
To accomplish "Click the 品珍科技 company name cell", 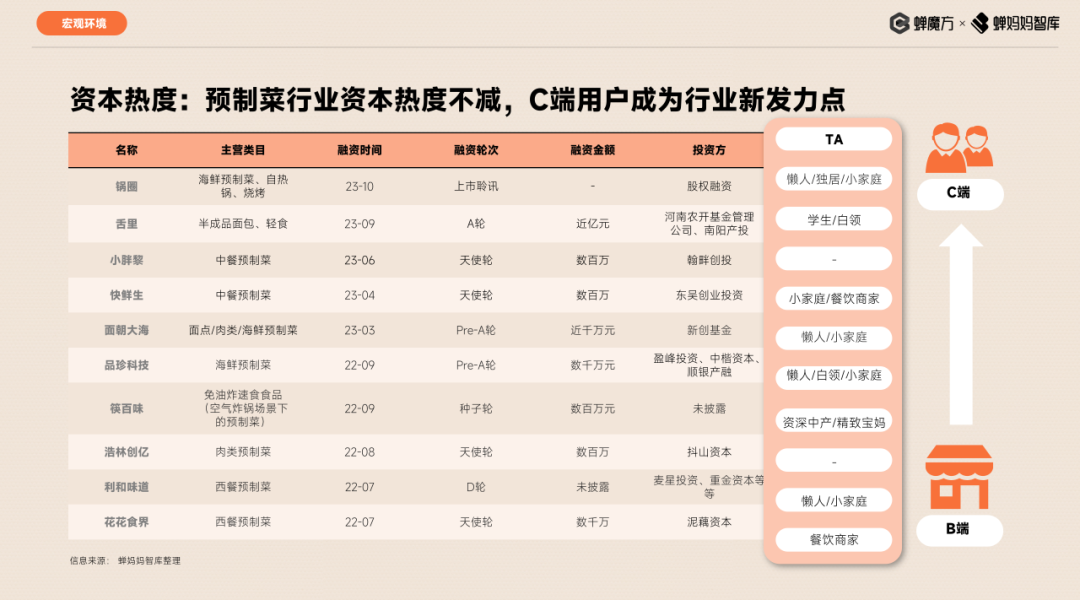I will coord(126,365).
